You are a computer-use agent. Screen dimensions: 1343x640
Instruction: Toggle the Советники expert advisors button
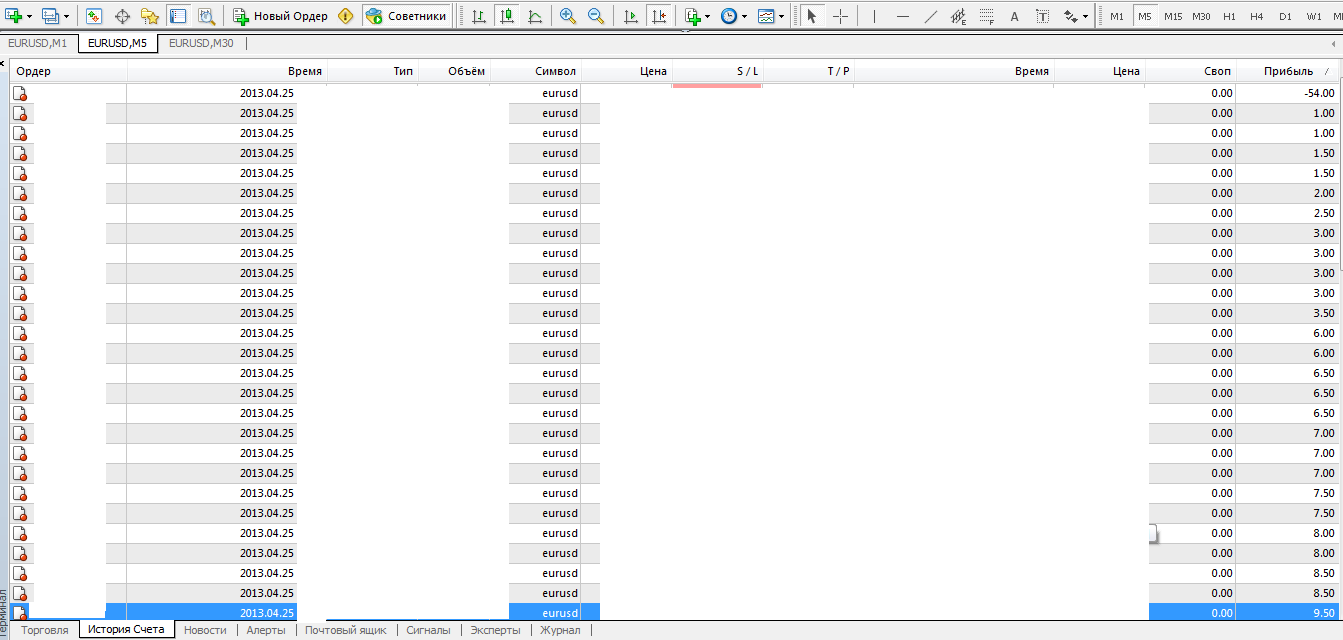405,16
